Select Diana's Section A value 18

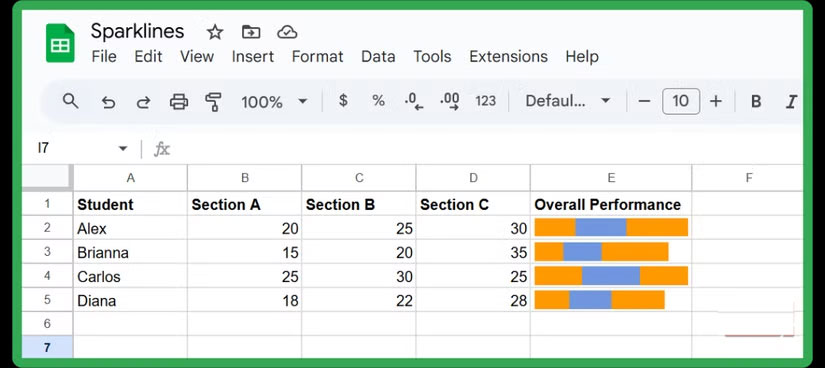click(245, 300)
